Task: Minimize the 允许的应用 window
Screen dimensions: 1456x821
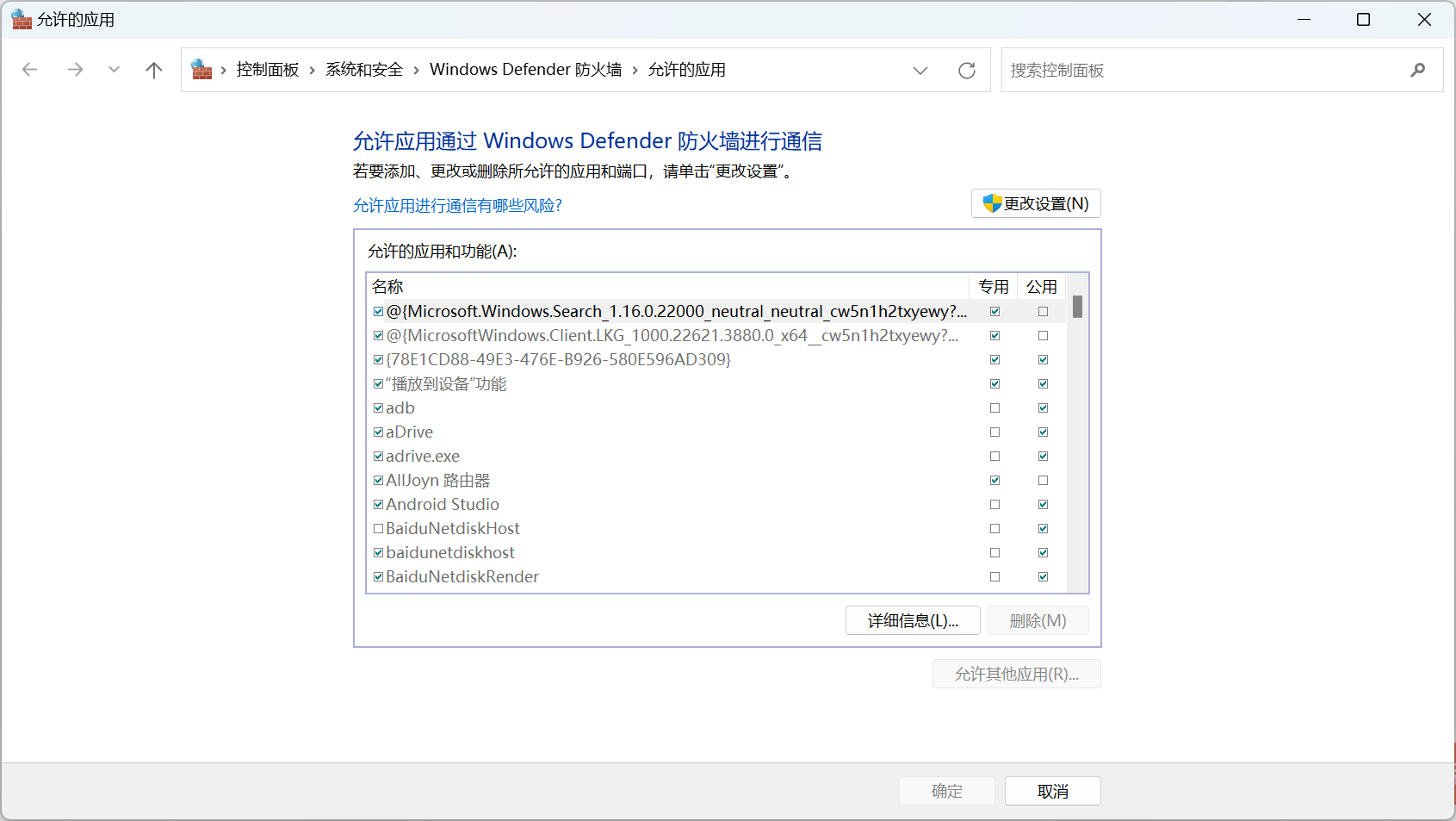Action: [1304, 19]
